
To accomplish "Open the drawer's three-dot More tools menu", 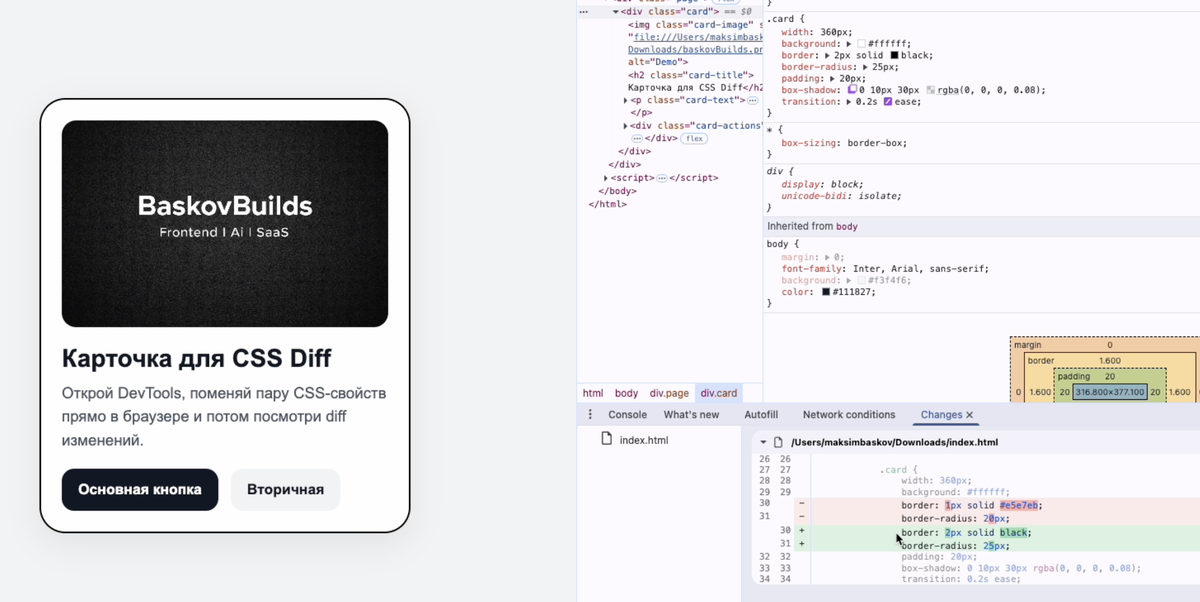I will [590, 414].
